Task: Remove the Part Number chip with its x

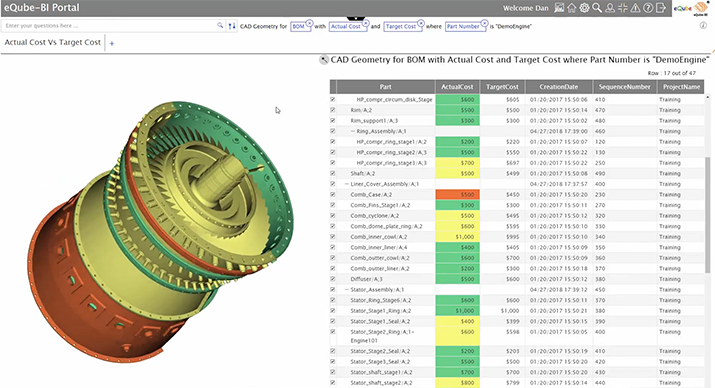Action: [x=484, y=23]
